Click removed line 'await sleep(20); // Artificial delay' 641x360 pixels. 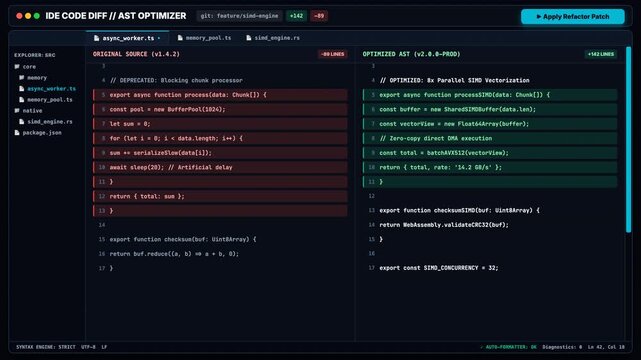tap(220, 167)
